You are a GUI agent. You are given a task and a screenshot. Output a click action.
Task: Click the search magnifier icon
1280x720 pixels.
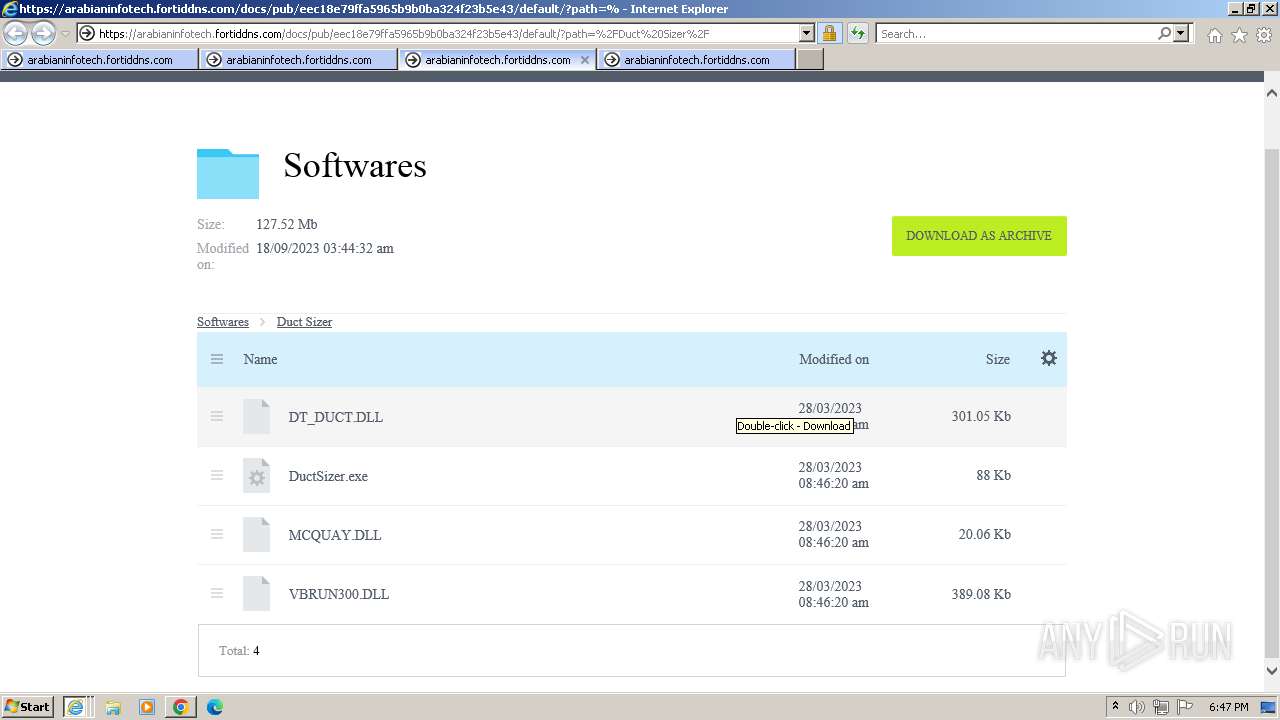click(x=1164, y=33)
